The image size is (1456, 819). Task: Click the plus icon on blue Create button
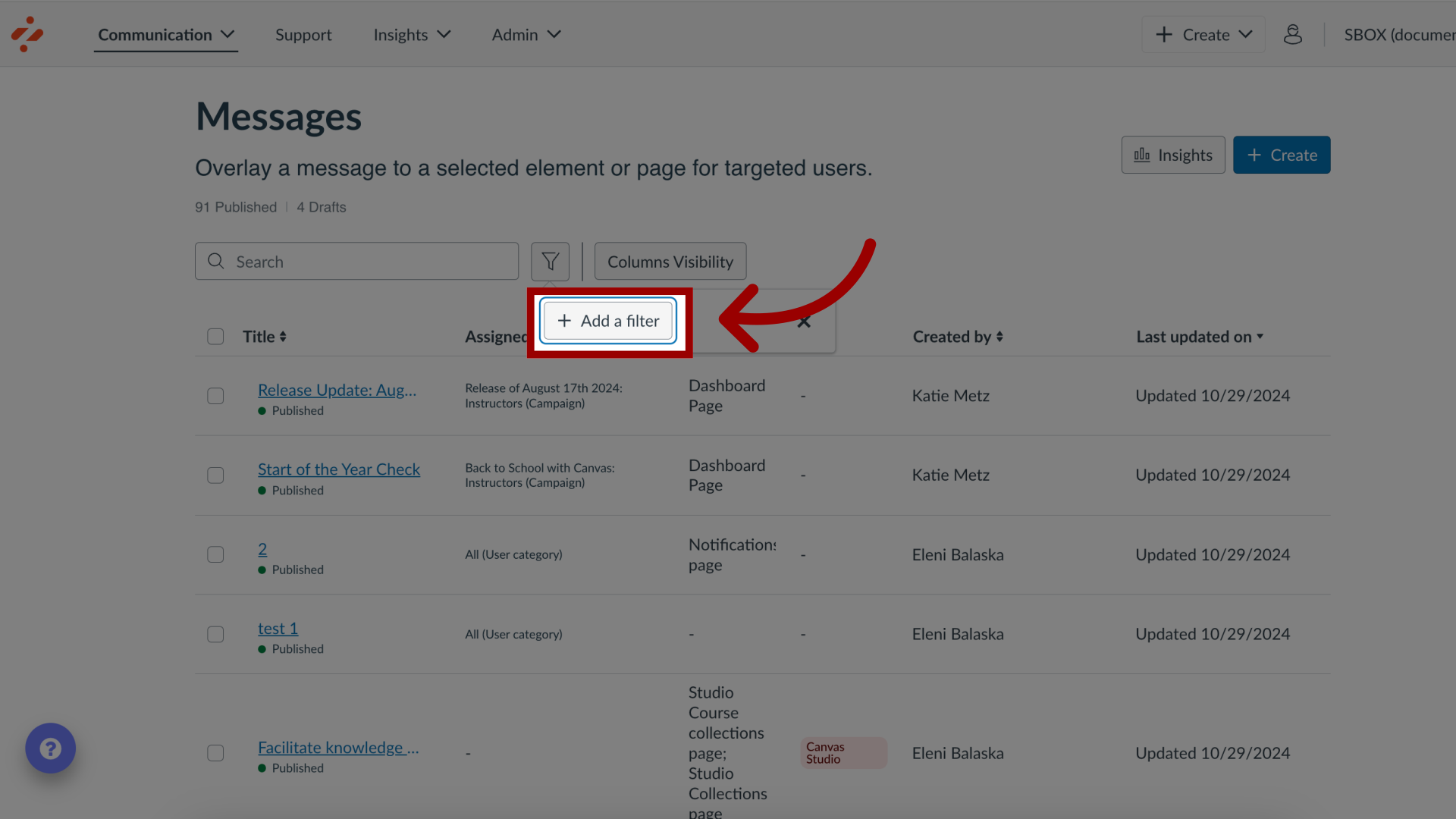click(x=1254, y=155)
